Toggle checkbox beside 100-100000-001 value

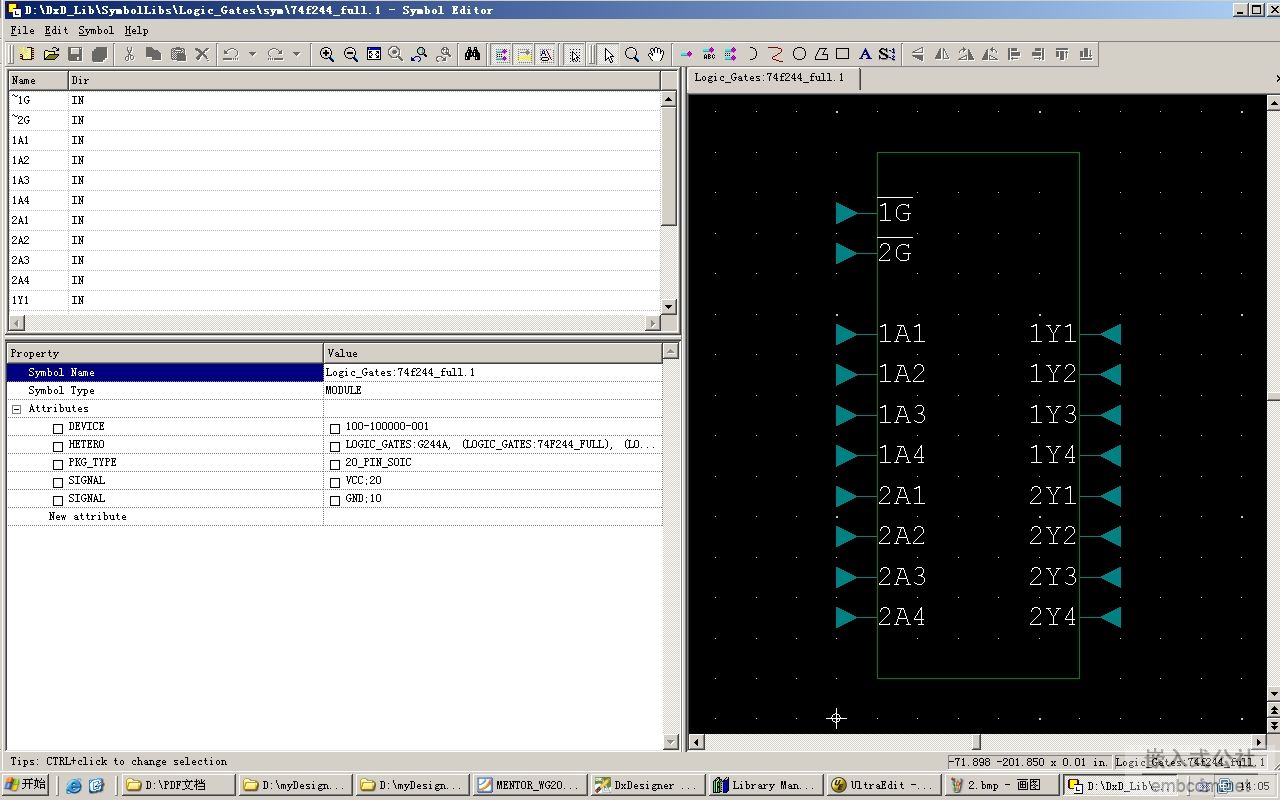coord(335,429)
